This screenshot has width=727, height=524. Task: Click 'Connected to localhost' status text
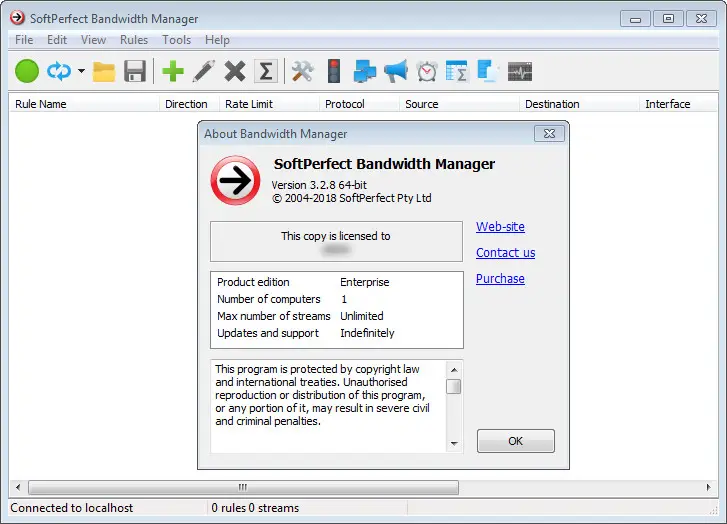[72, 508]
